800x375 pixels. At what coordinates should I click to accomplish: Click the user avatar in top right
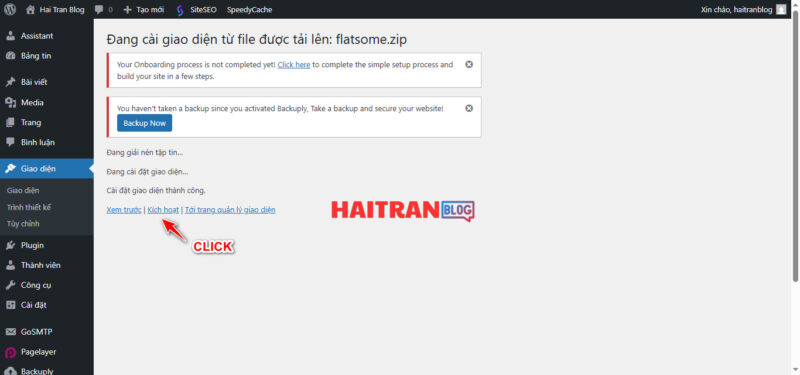(x=781, y=10)
